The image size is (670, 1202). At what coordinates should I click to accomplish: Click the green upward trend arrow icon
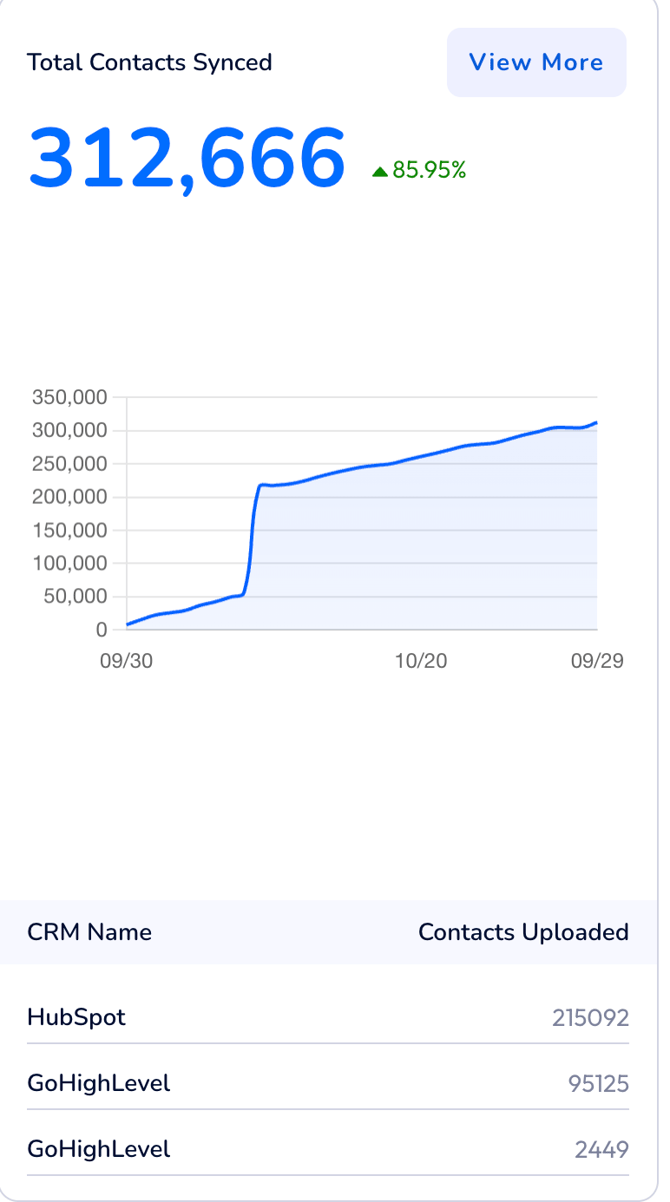tap(379, 171)
